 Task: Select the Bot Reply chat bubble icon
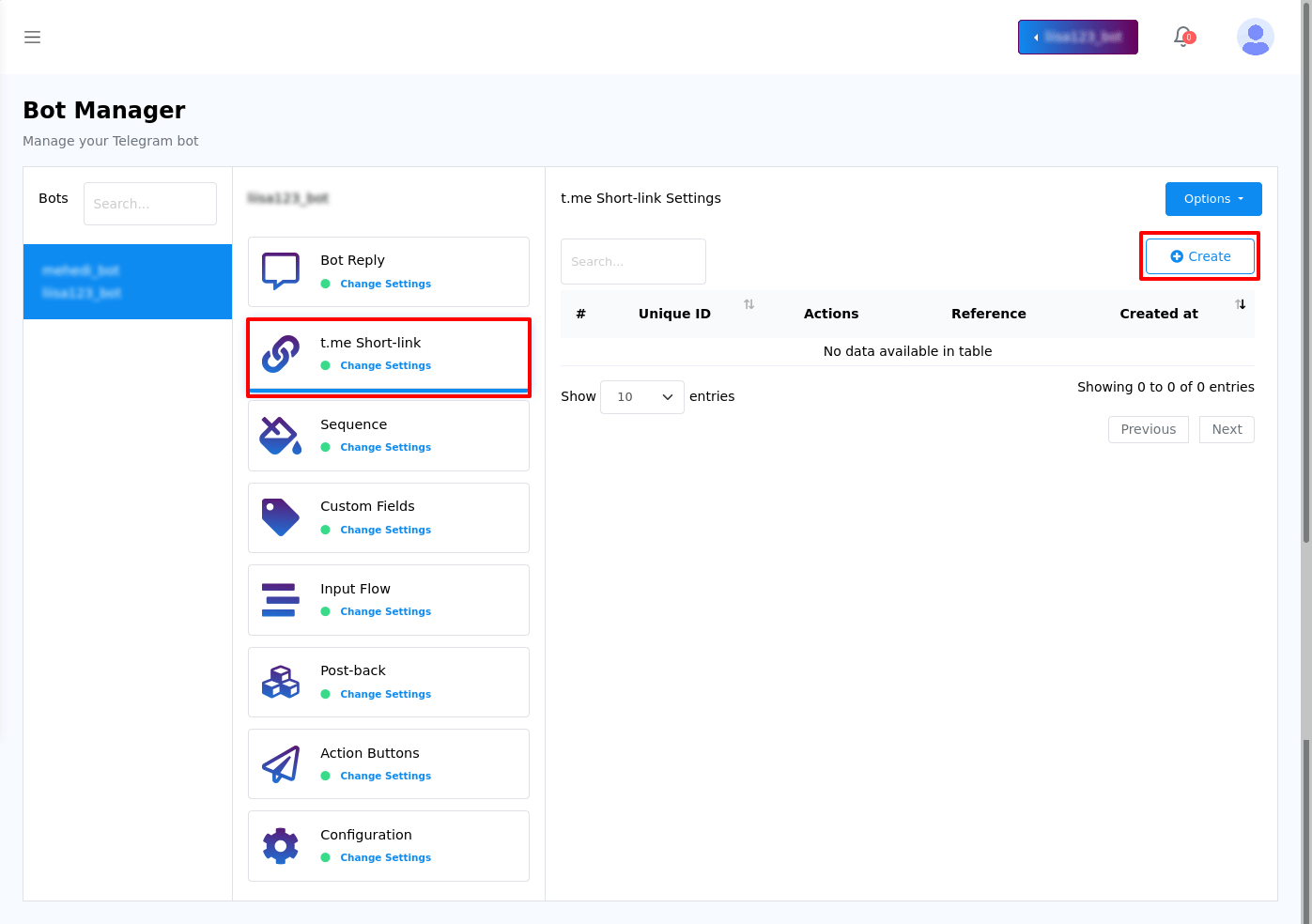point(279,271)
